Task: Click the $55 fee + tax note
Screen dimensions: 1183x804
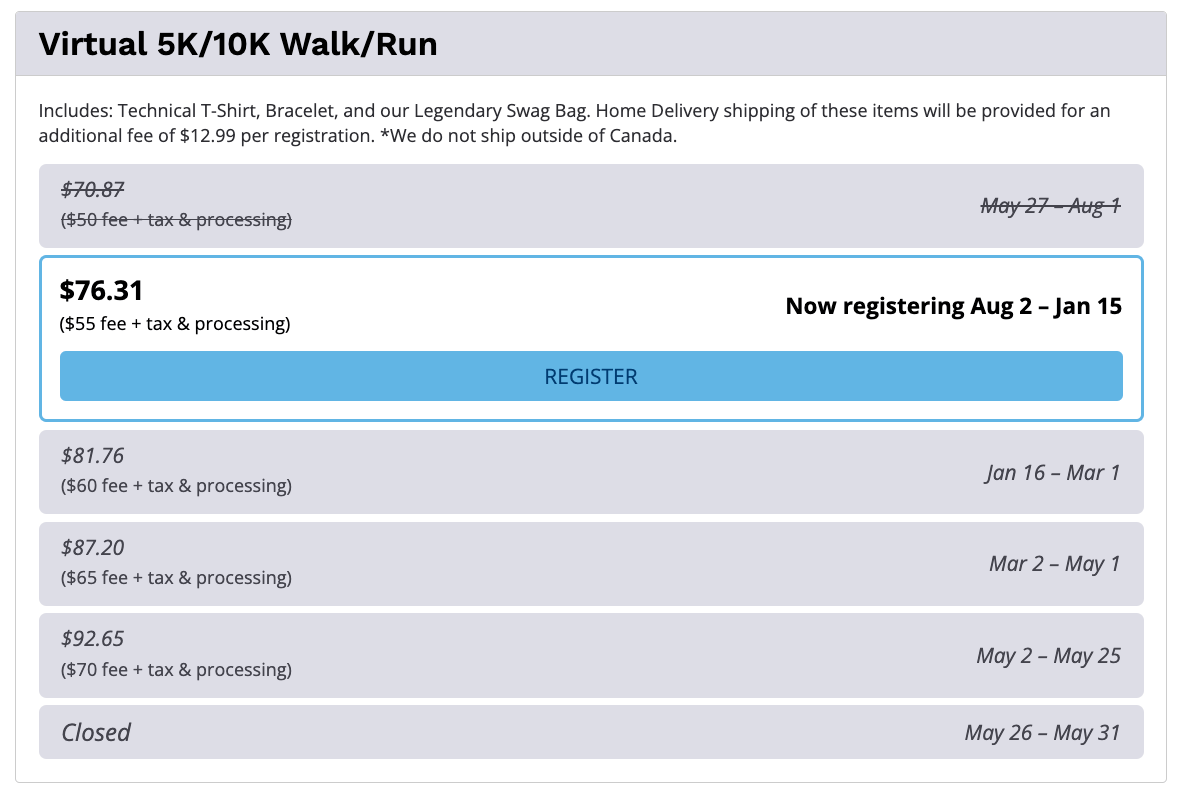Action: 175,324
